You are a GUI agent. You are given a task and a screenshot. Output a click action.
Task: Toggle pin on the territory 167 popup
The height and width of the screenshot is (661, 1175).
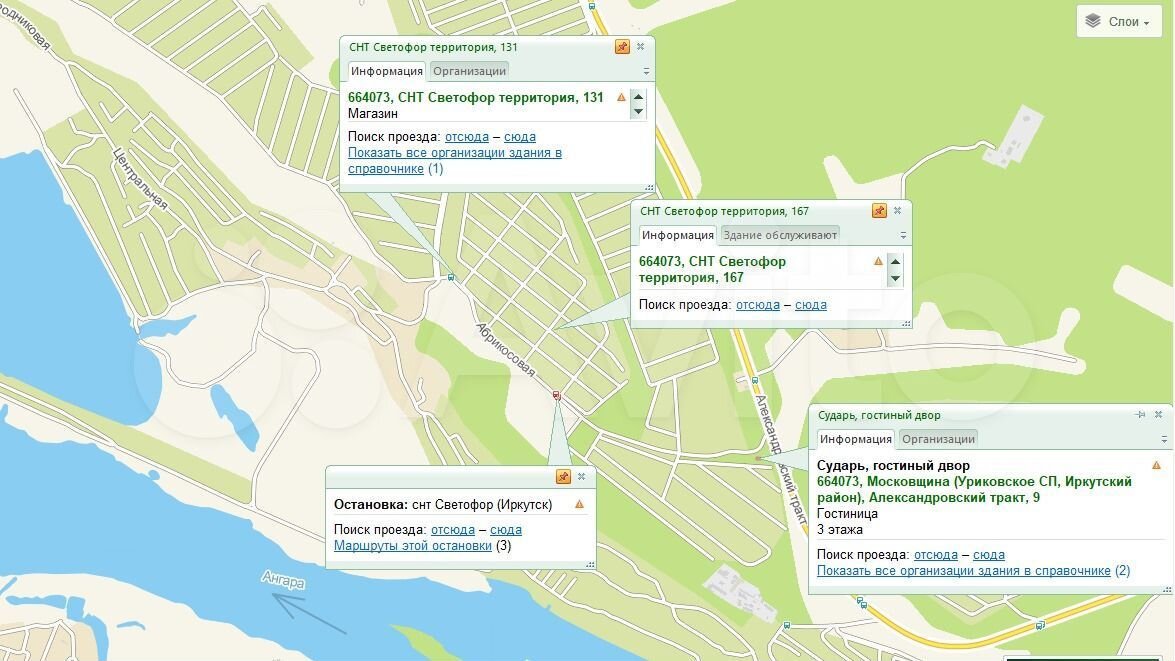(879, 211)
